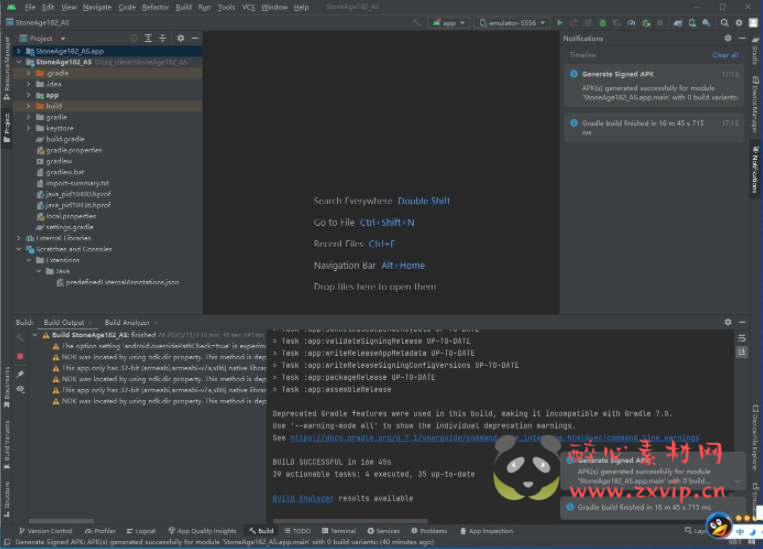Viewport: 763px width, 549px height.
Task: Open Project panel gear settings
Action: pyautogui.click(x=180, y=38)
